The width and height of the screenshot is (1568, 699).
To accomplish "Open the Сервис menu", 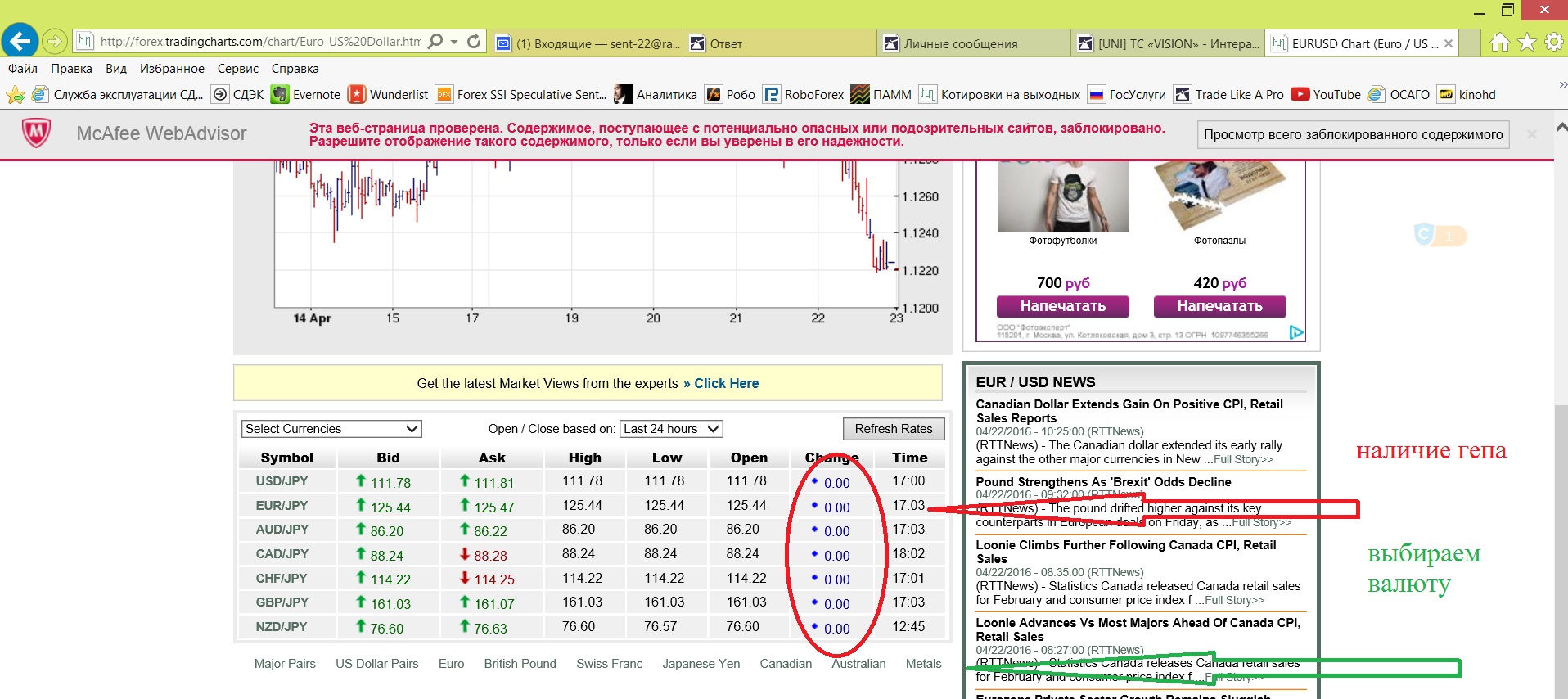I will pyautogui.click(x=238, y=69).
